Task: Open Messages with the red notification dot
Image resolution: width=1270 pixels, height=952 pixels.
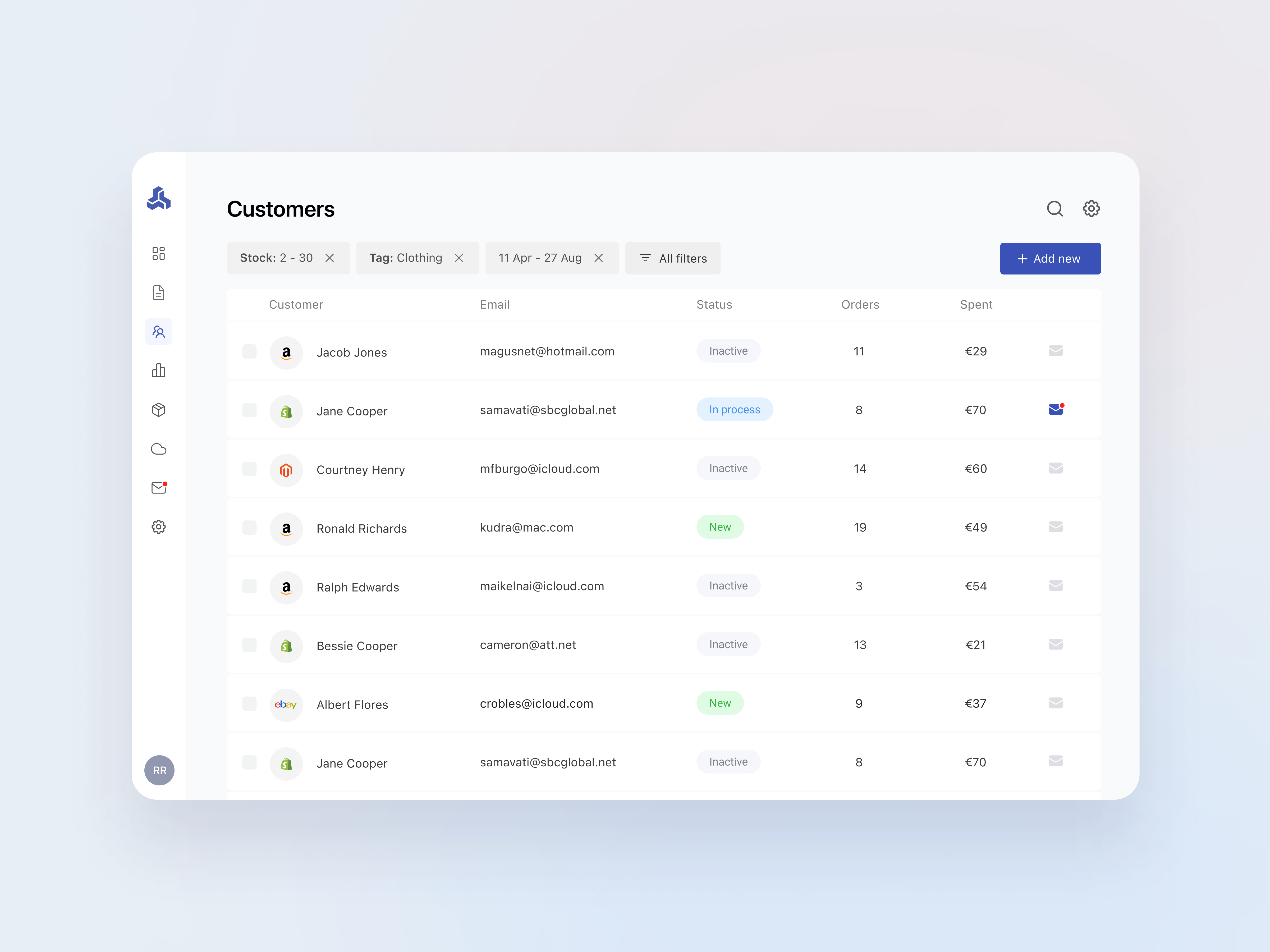Action: point(158,487)
